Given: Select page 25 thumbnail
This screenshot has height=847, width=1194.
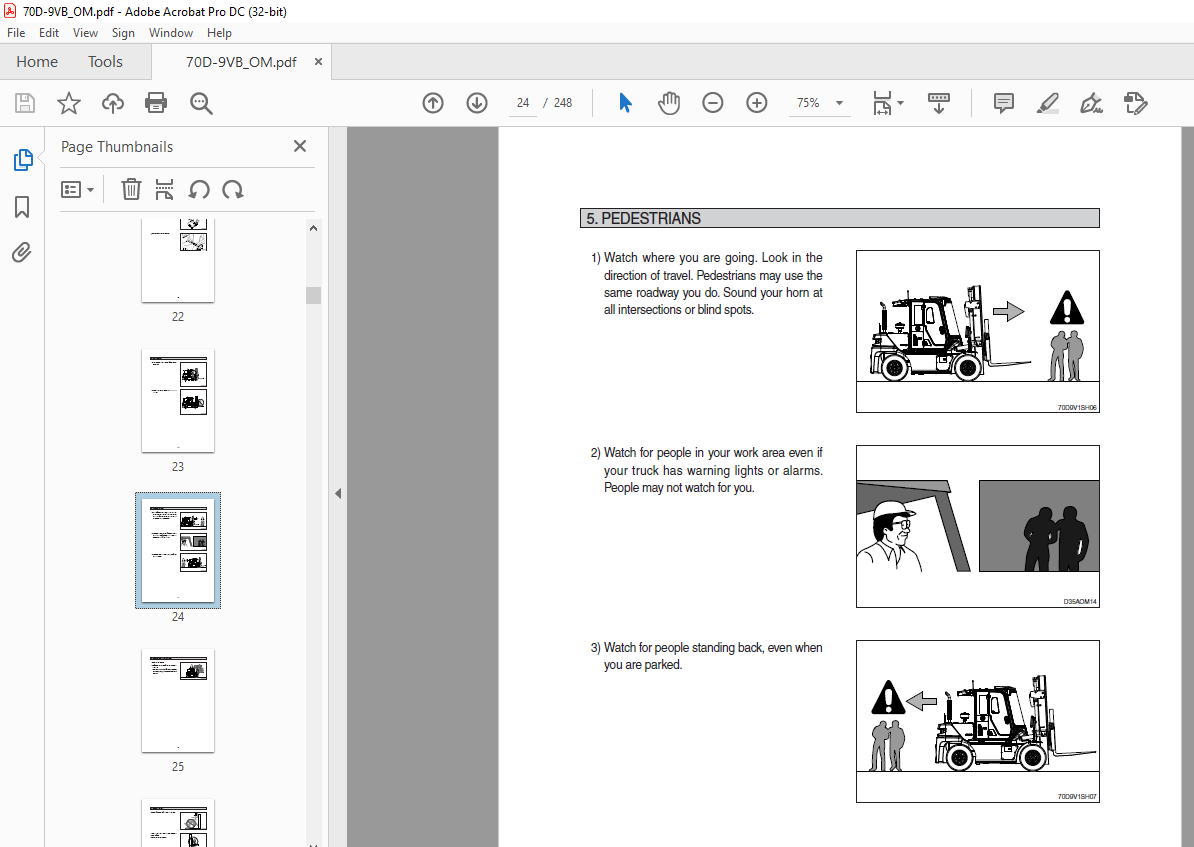Looking at the screenshot, I should 178,701.
